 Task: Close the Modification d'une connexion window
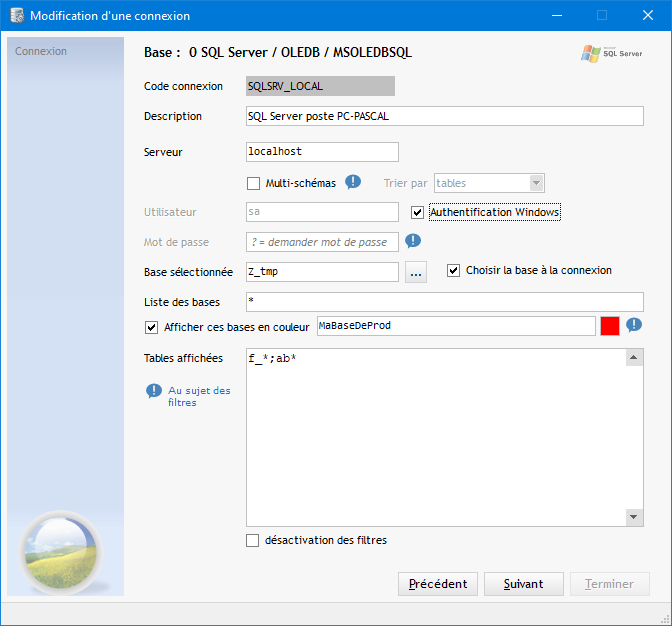648,15
